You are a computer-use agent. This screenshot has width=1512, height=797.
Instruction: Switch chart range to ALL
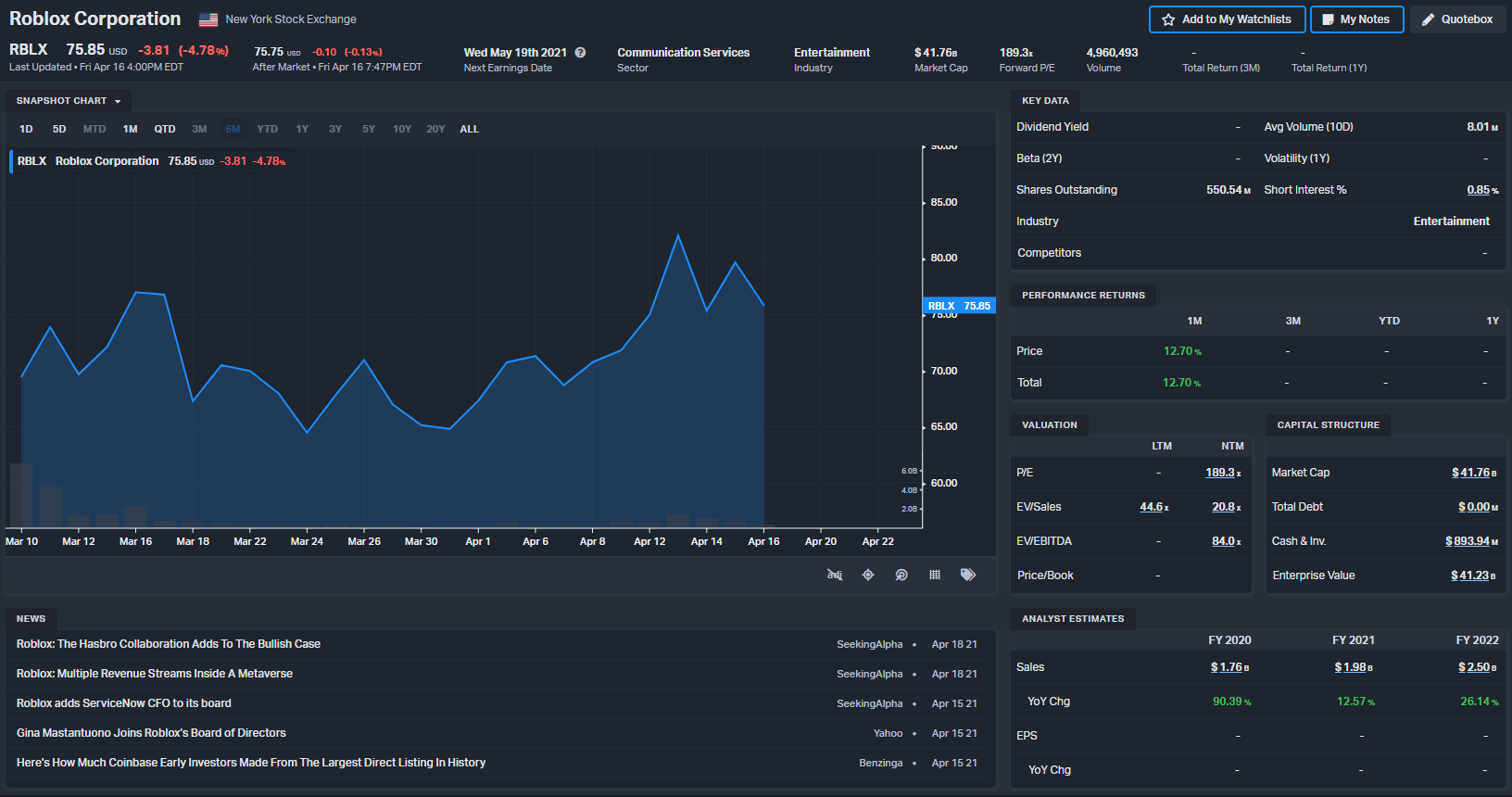[x=469, y=129]
